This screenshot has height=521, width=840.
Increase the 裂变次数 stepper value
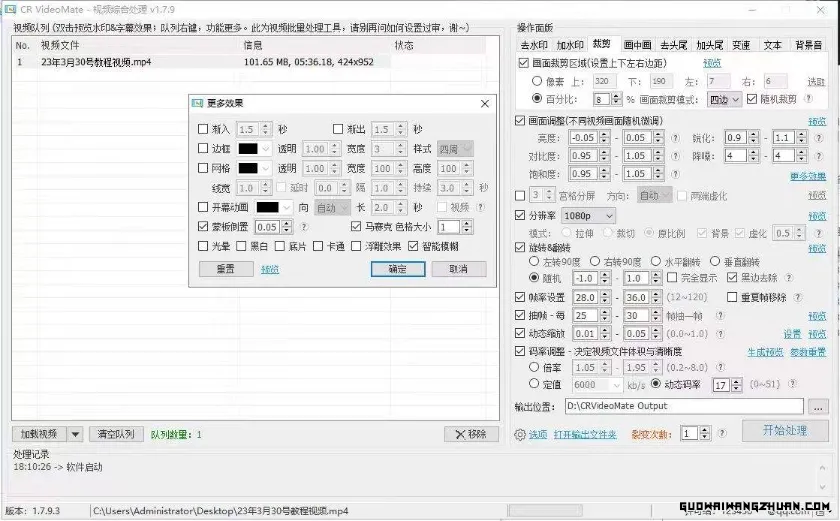click(705, 430)
